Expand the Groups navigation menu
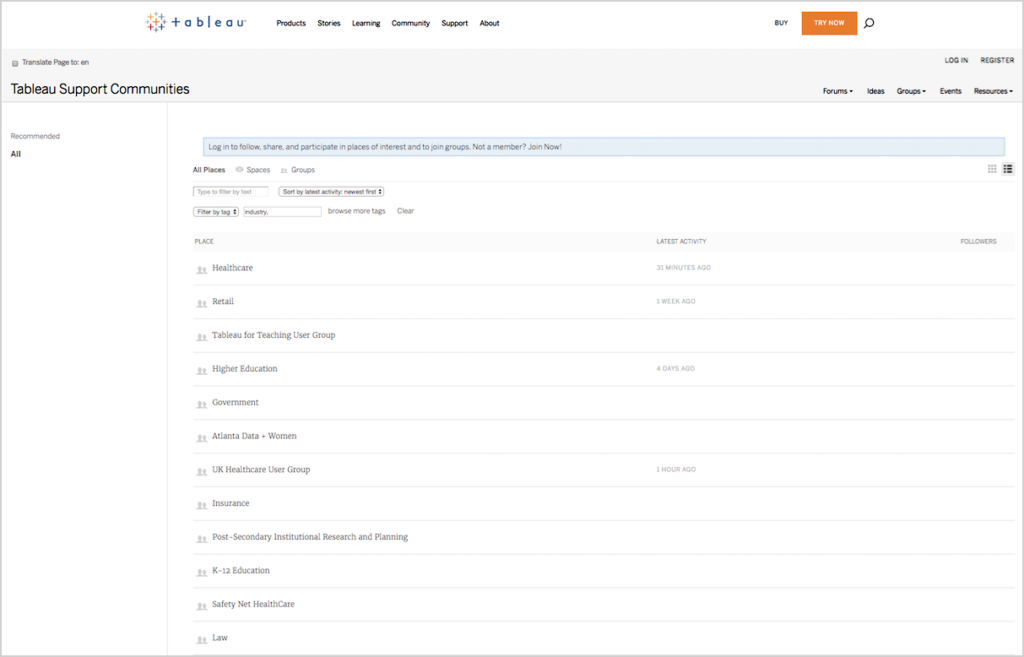The width and height of the screenshot is (1024, 657). (911, 91)
